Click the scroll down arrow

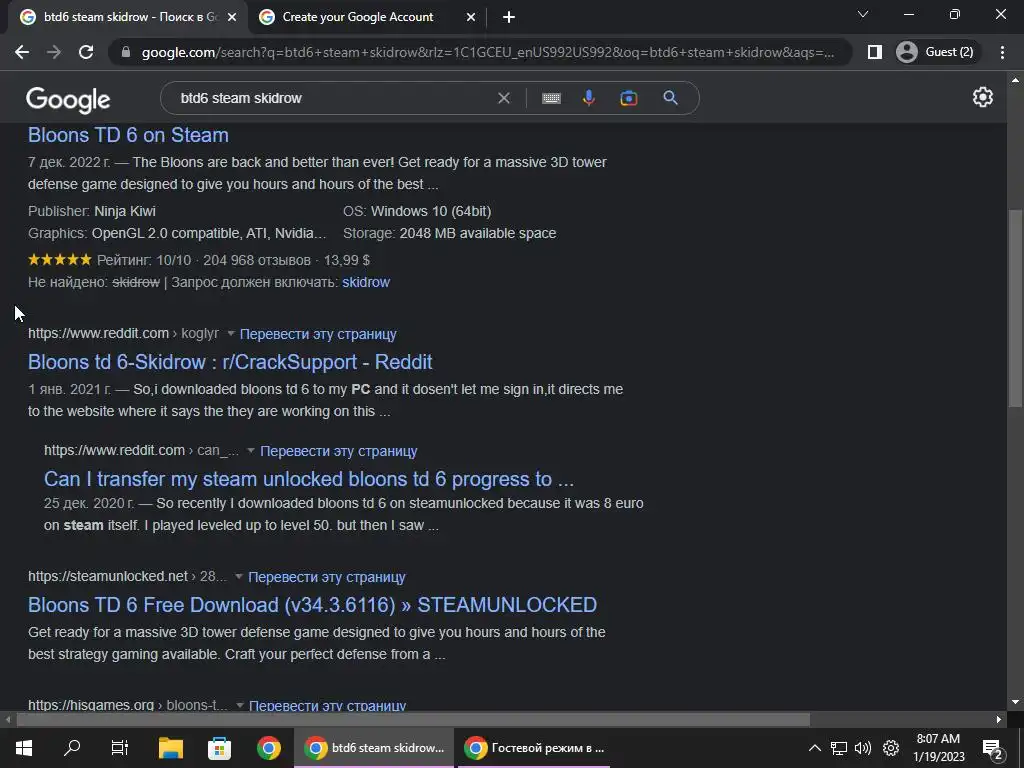(x=1015, y=703)
